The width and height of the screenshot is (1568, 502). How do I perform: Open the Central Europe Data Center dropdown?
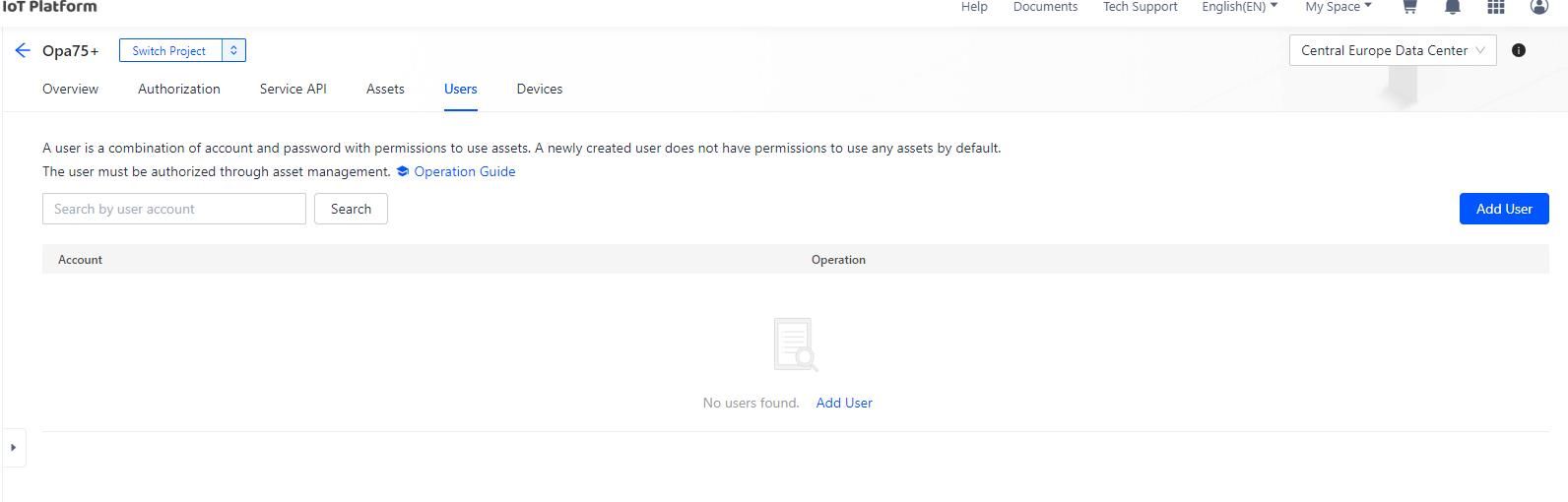tap(1392, 50)
